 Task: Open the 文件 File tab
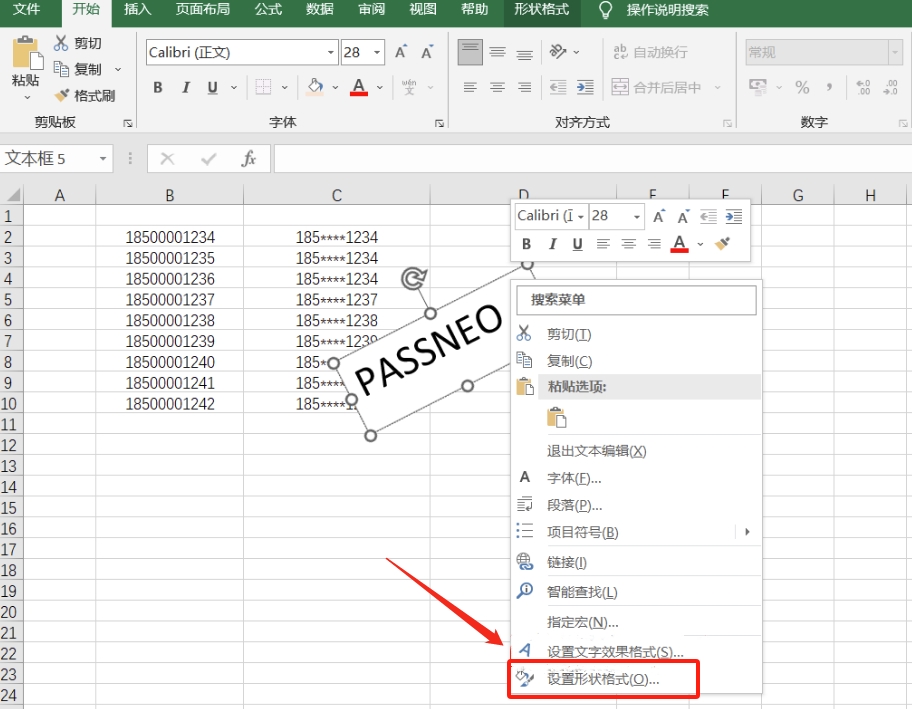pyautogui.click(x=27, y=10)
